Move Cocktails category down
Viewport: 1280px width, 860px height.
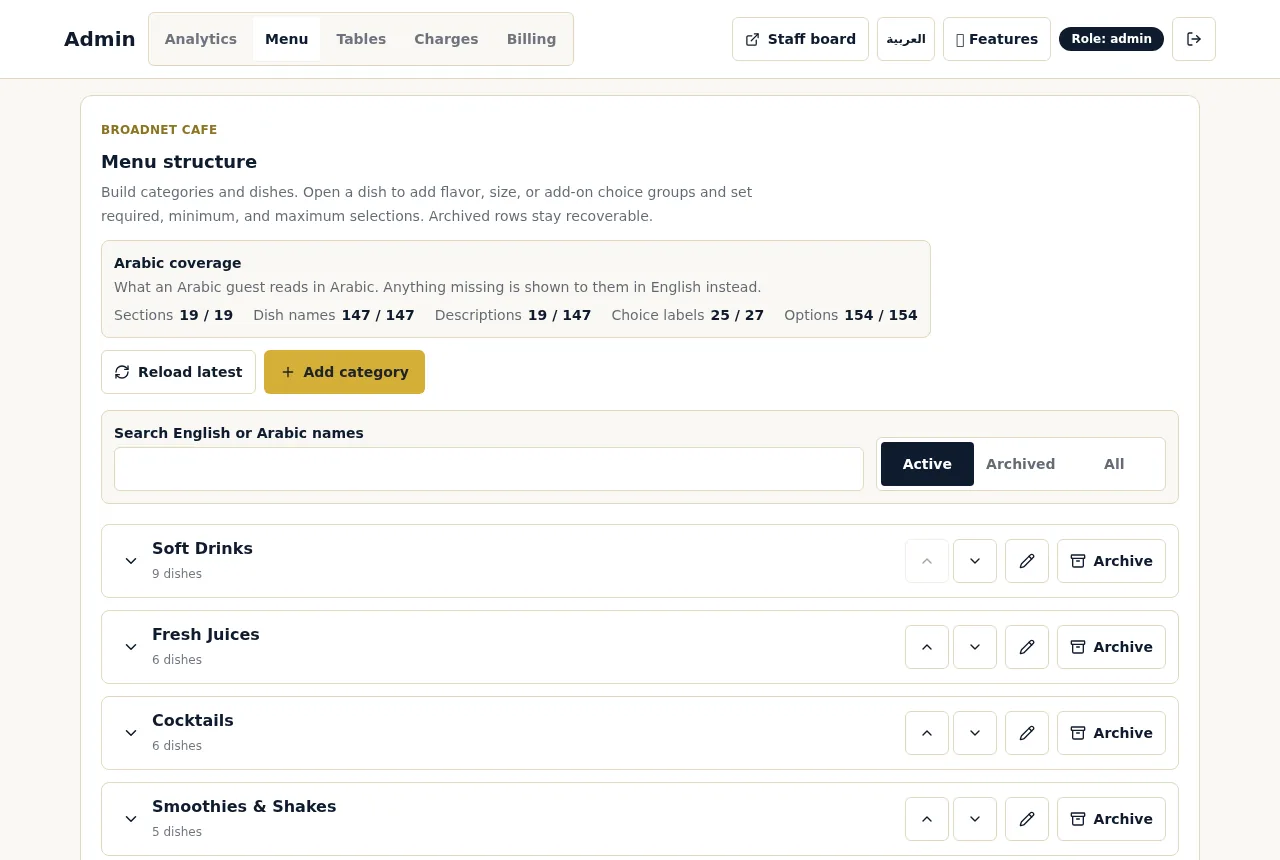(975, 733)
